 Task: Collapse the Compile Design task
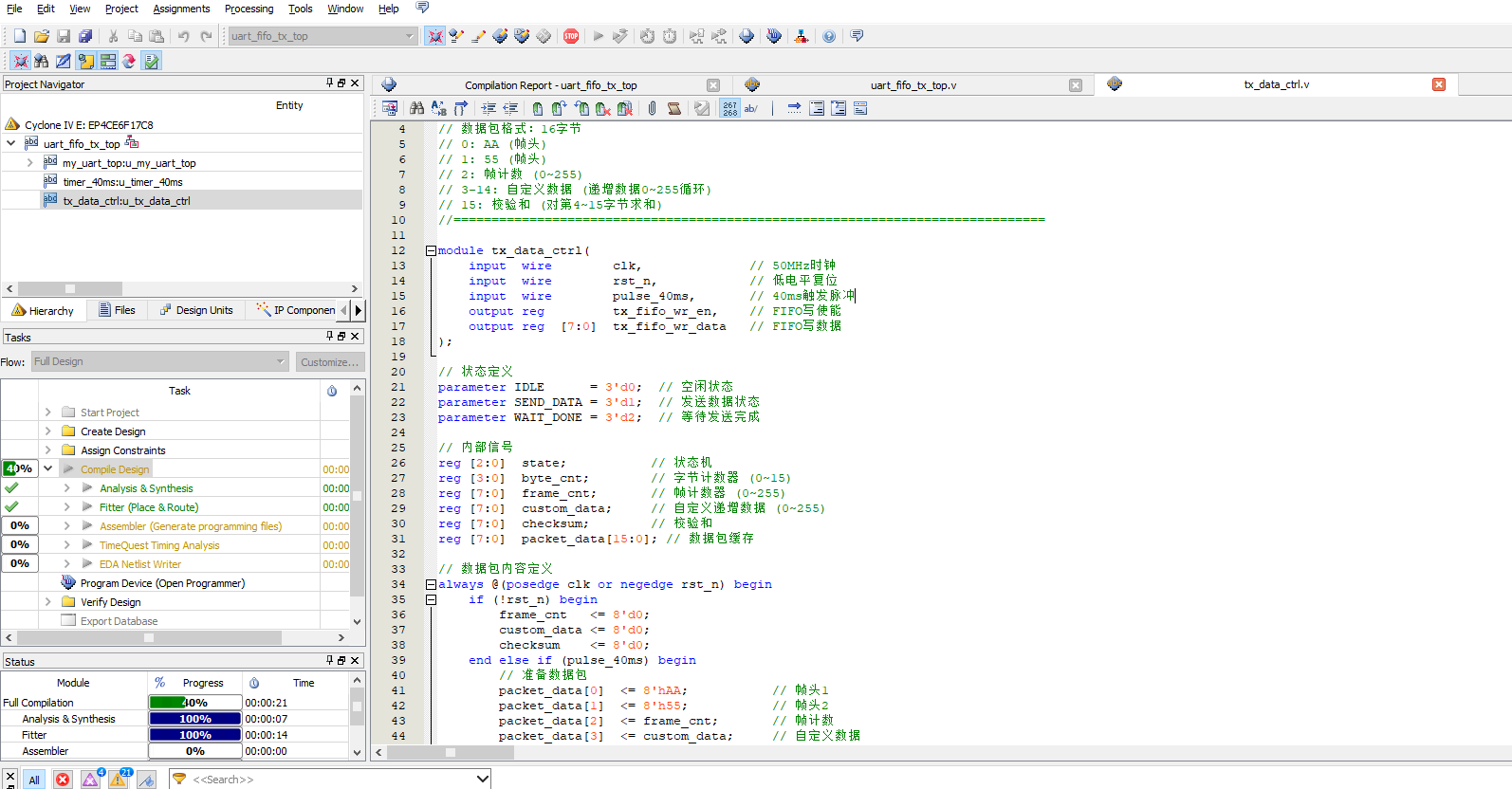pyautogui.click(x=47, y=468)
